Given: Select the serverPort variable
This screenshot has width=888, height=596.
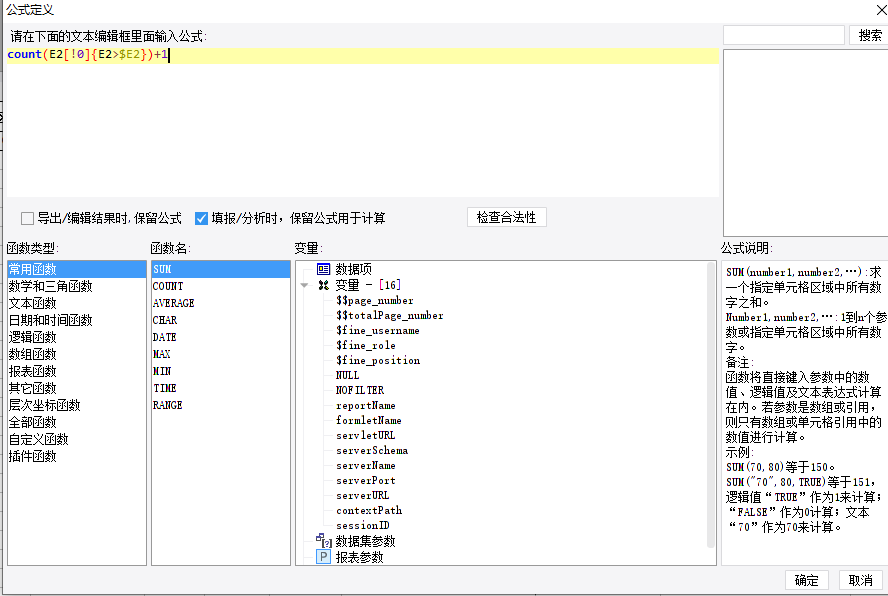Looking at the screenshot, I should point(365,480).
